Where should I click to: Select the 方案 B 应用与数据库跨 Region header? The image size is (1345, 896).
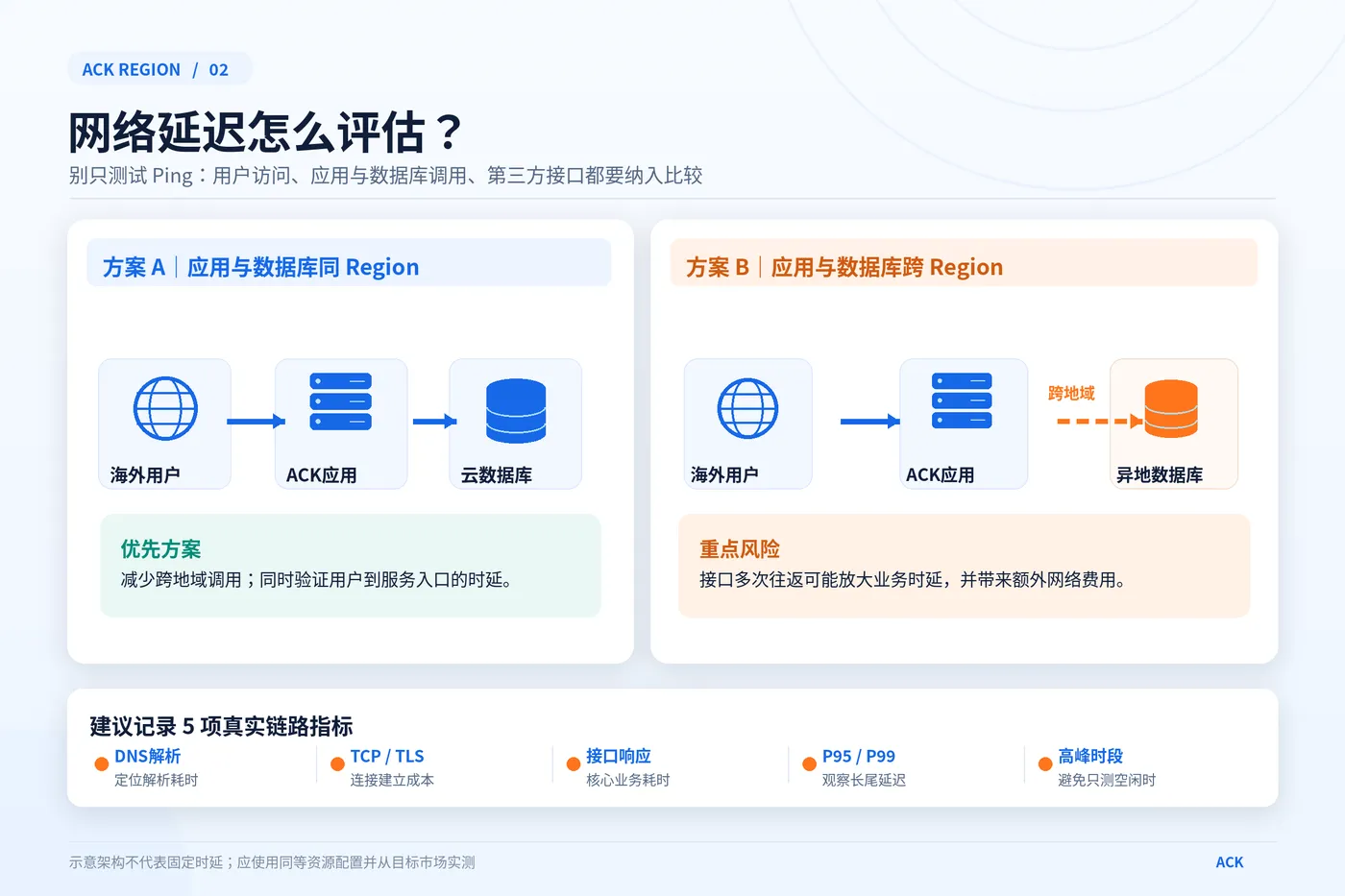(964, 262)
